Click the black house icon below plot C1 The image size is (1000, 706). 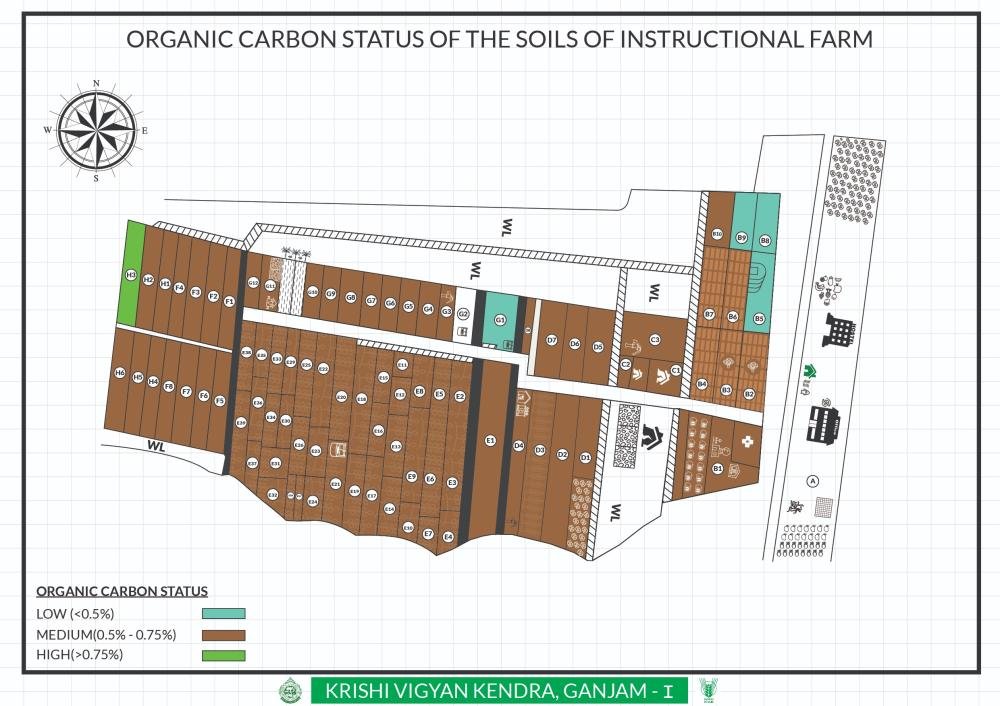click(654, 435)
